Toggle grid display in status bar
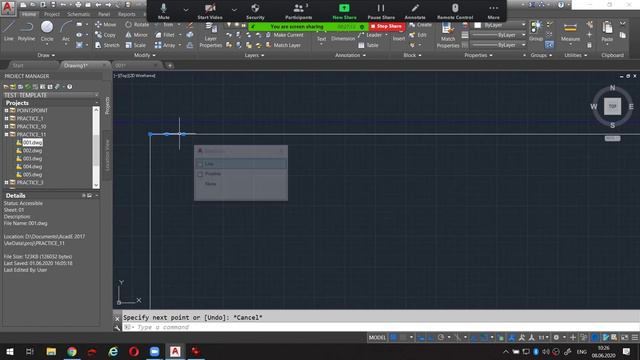This screenshot has width=640, height=360. pyautogui.click(x=393, y=338)
